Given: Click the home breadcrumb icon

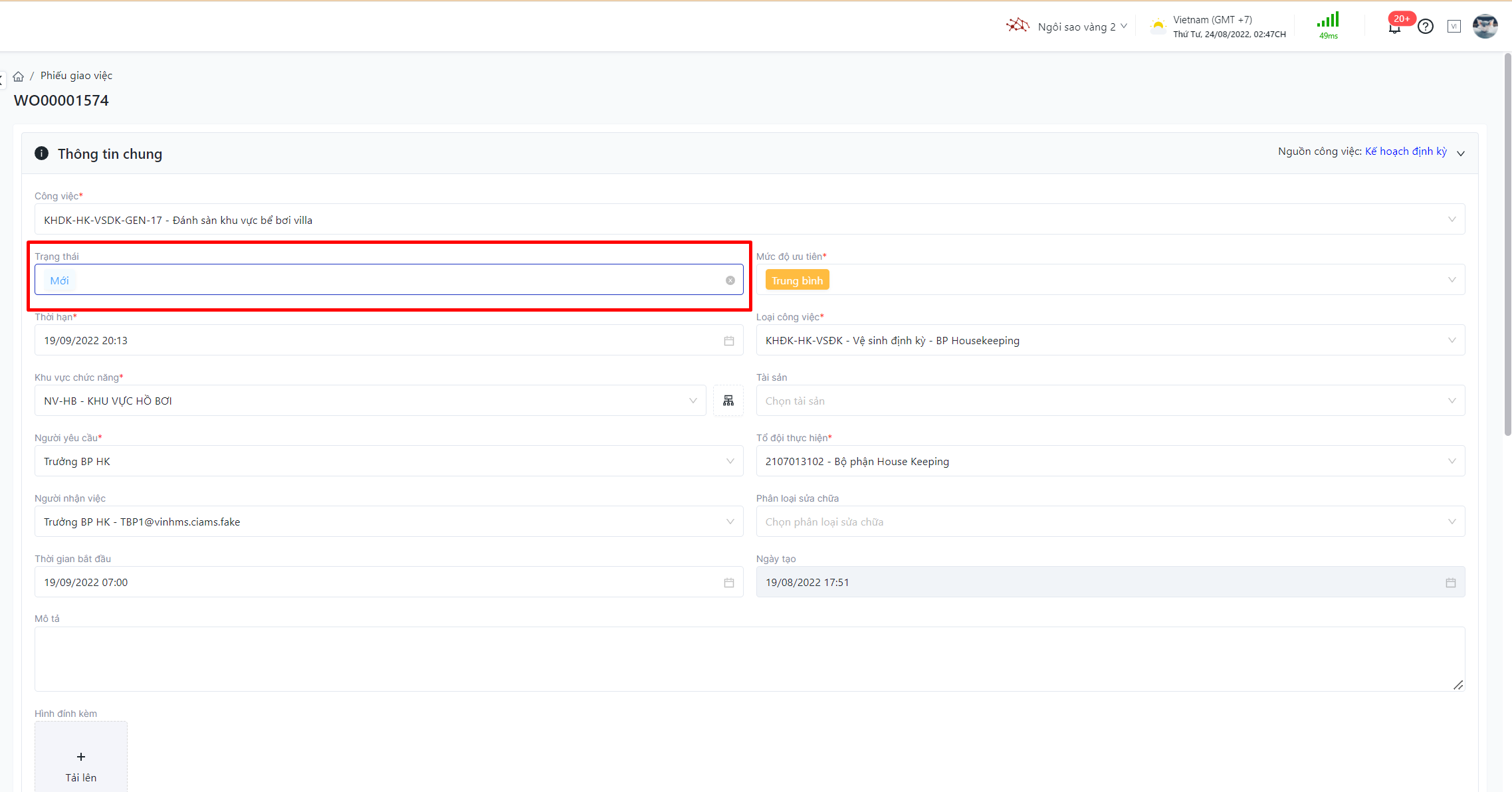Looking at the screenshot, I should click(19, 76).
